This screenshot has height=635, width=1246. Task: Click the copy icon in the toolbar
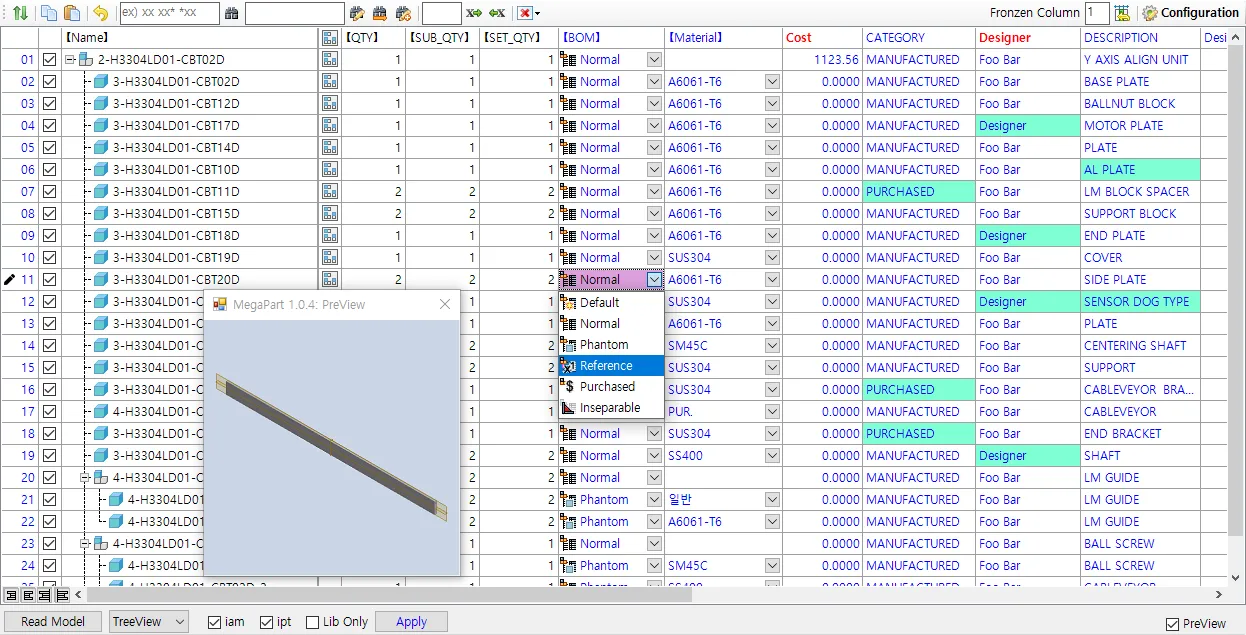(49, 13)
